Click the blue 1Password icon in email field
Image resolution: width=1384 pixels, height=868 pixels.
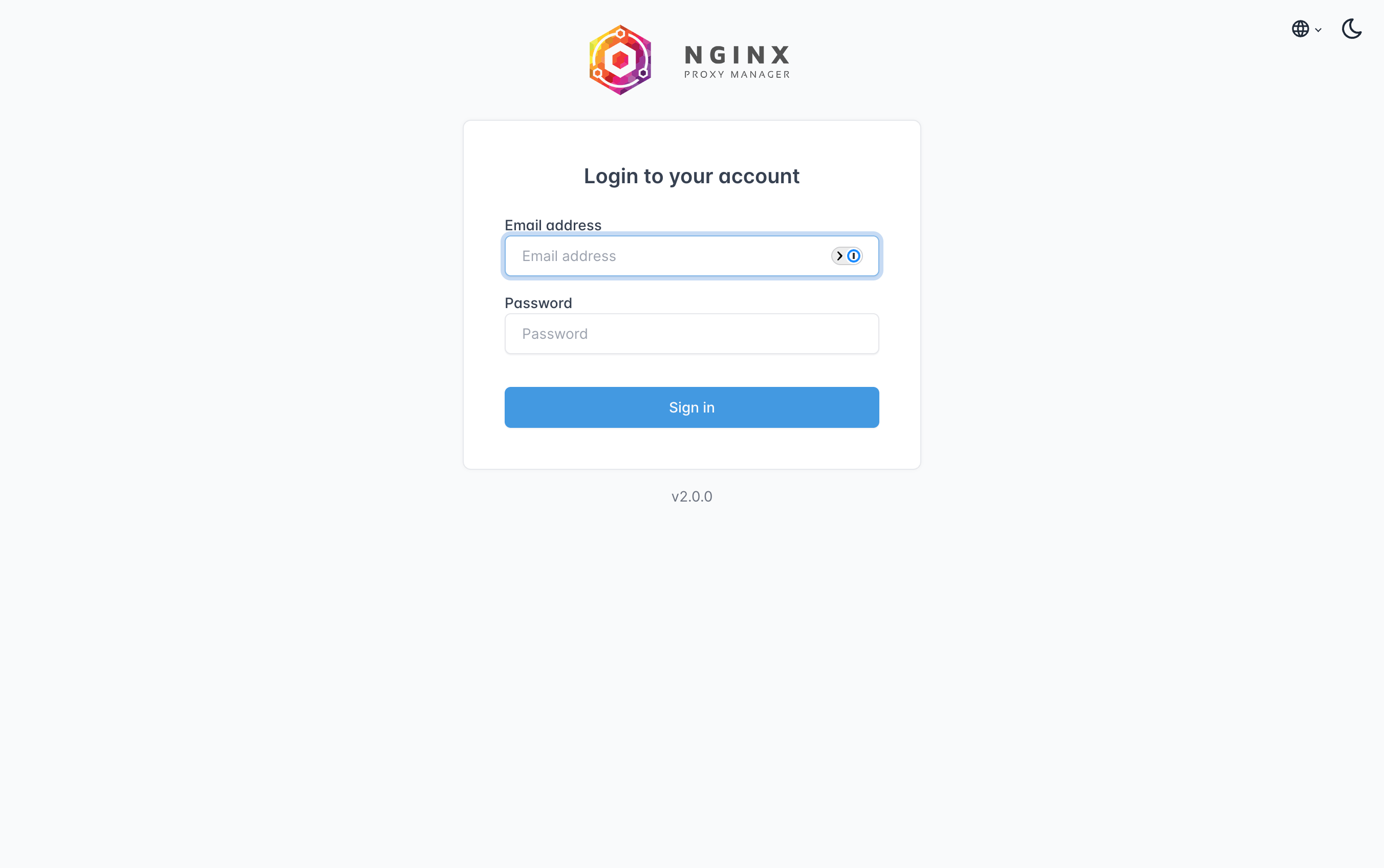[854, 256]
